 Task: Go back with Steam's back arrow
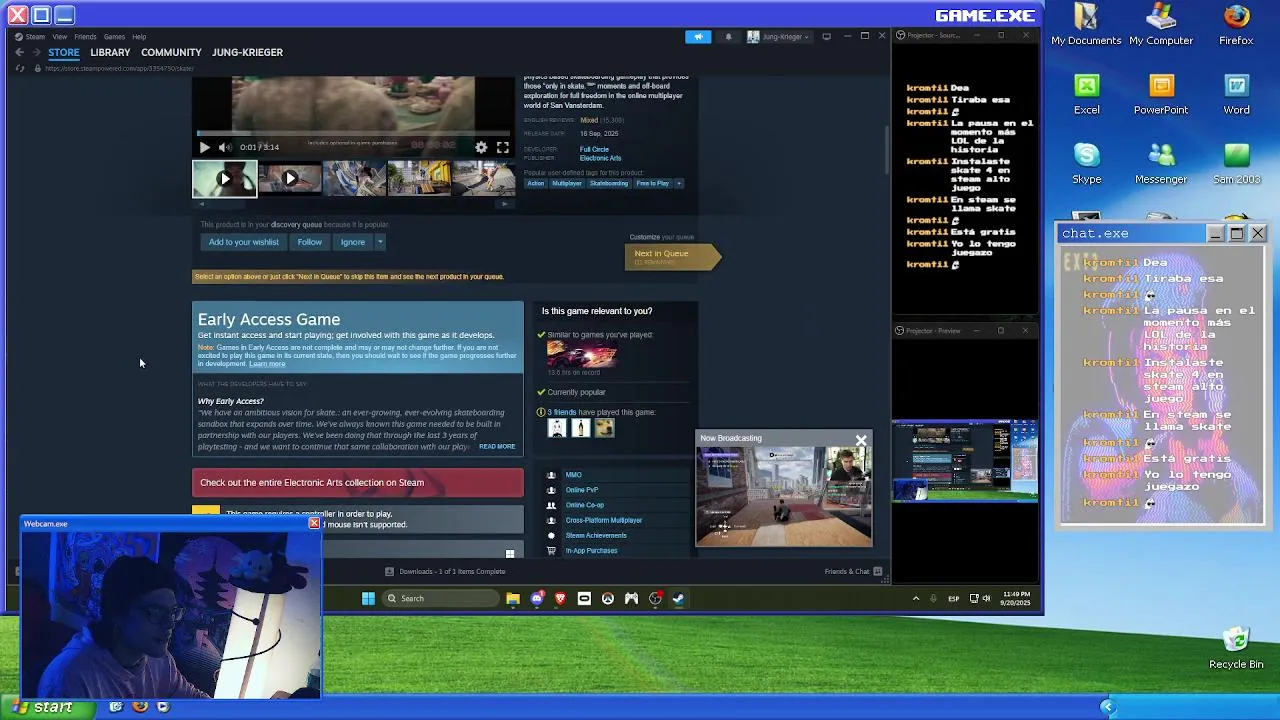tap(19, 52)
